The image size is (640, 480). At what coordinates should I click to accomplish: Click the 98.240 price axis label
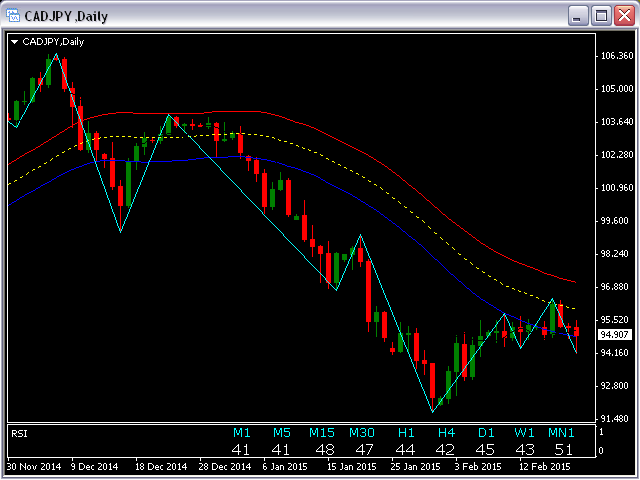(617, 254)
